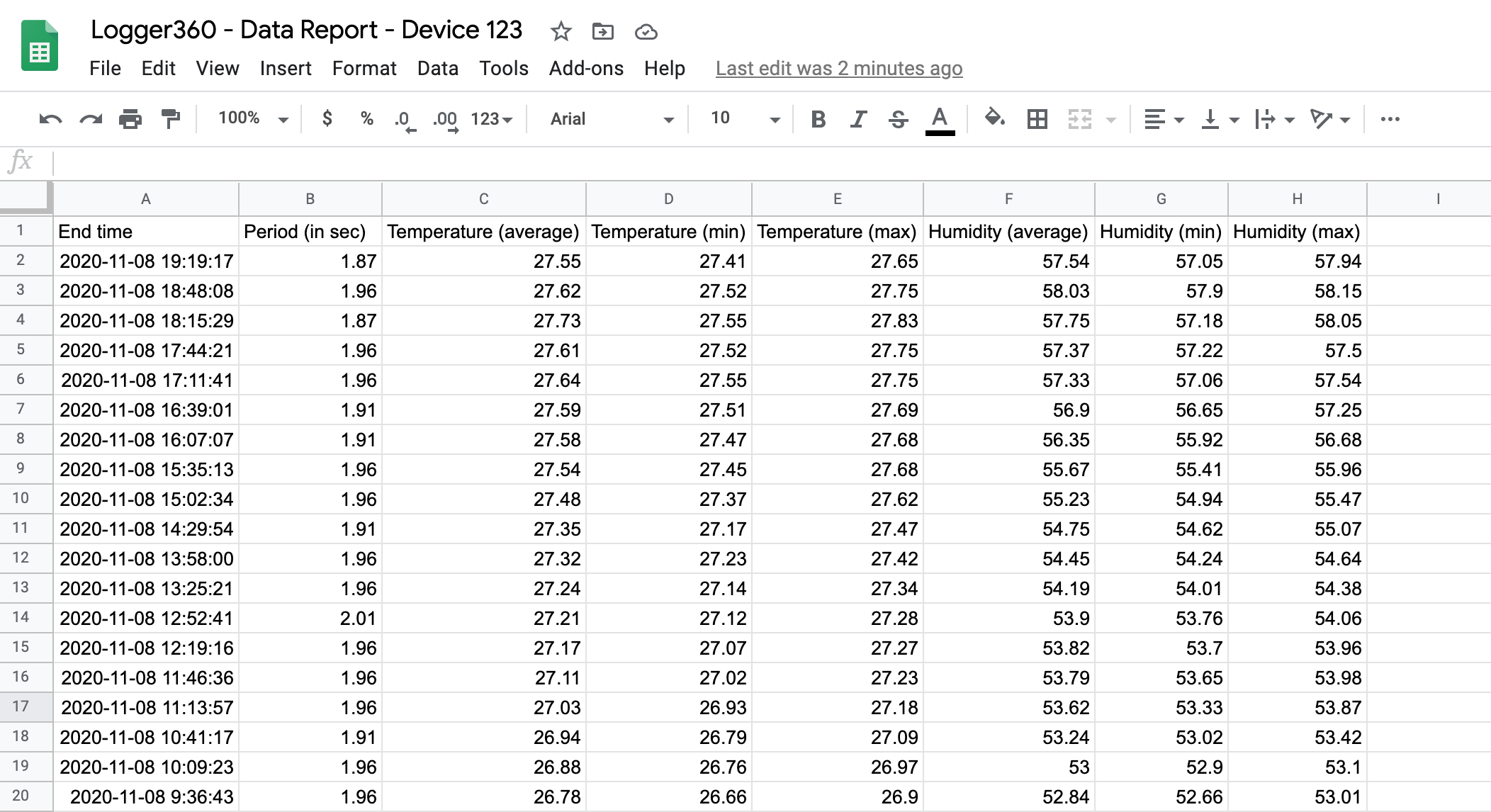Click the Undo arrow
The height and width of the screenshot is (812, 1491).
tap(50, 119)
